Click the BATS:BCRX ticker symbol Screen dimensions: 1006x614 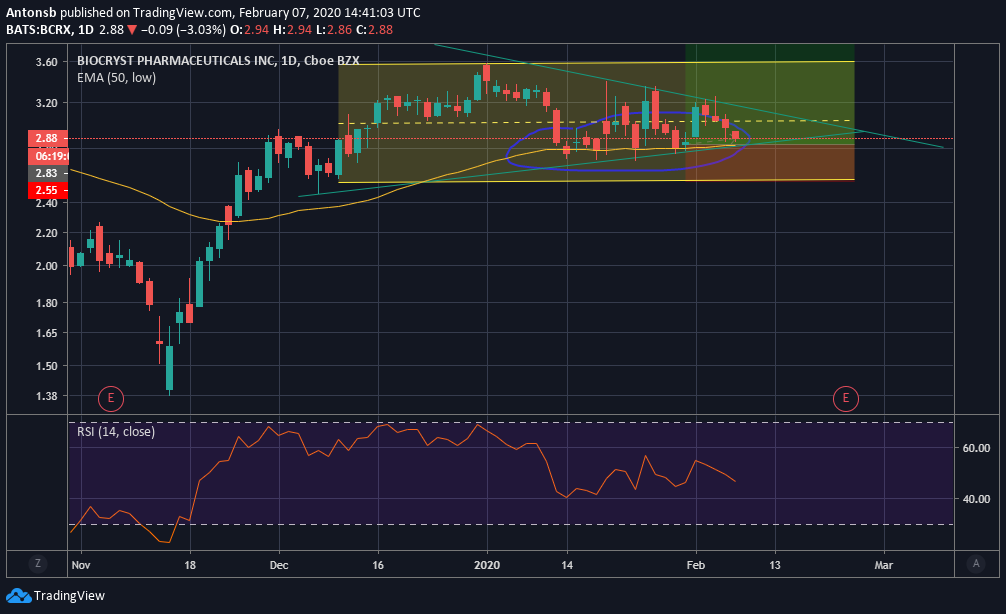click(38, 30)
